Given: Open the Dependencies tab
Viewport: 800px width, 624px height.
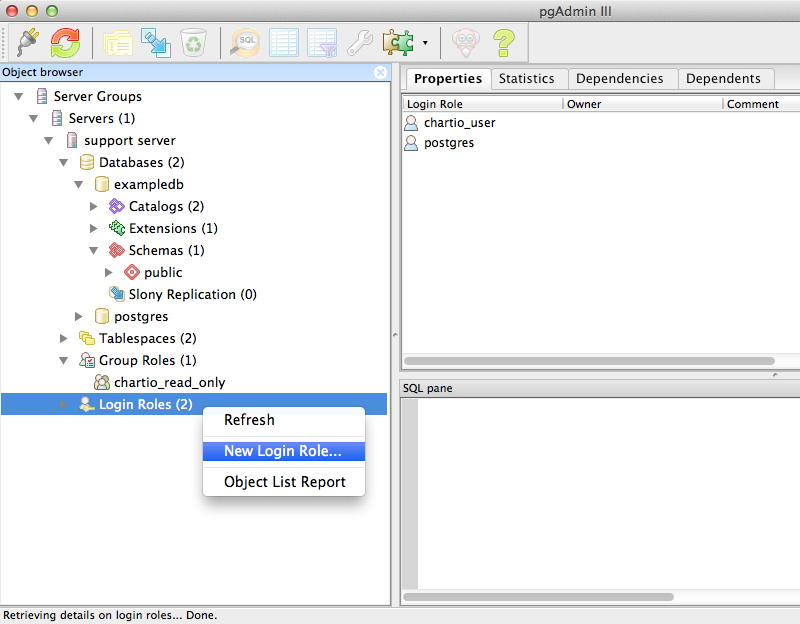Looking at the screenshot, I should pos(621,78).
